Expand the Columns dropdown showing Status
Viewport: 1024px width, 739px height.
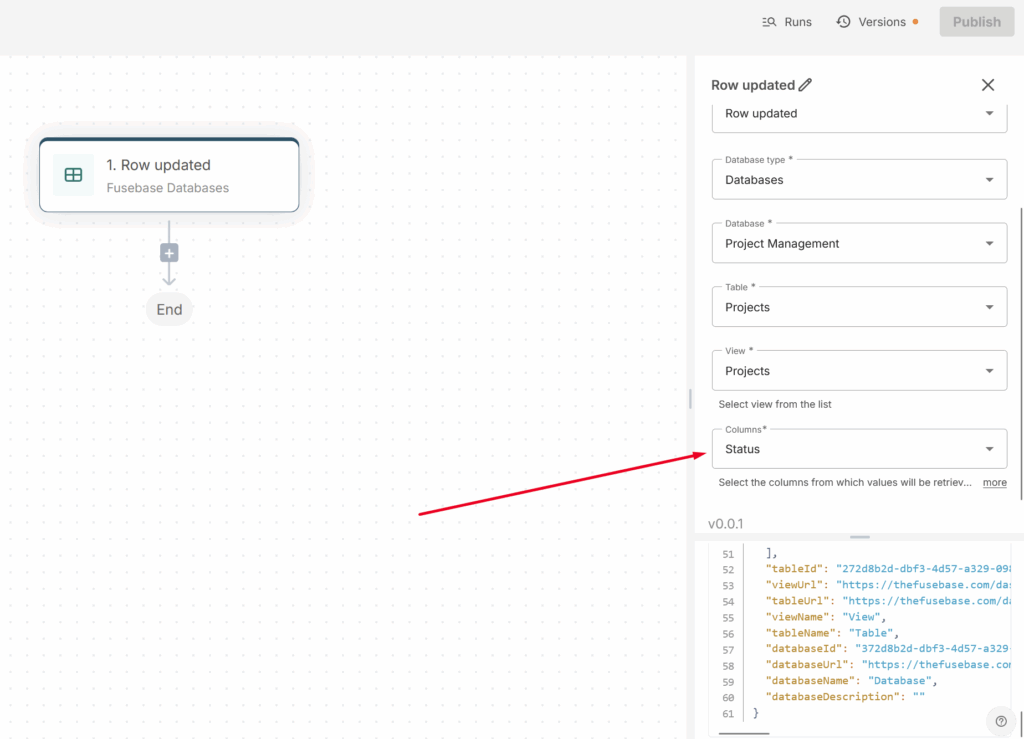(859, 449)
